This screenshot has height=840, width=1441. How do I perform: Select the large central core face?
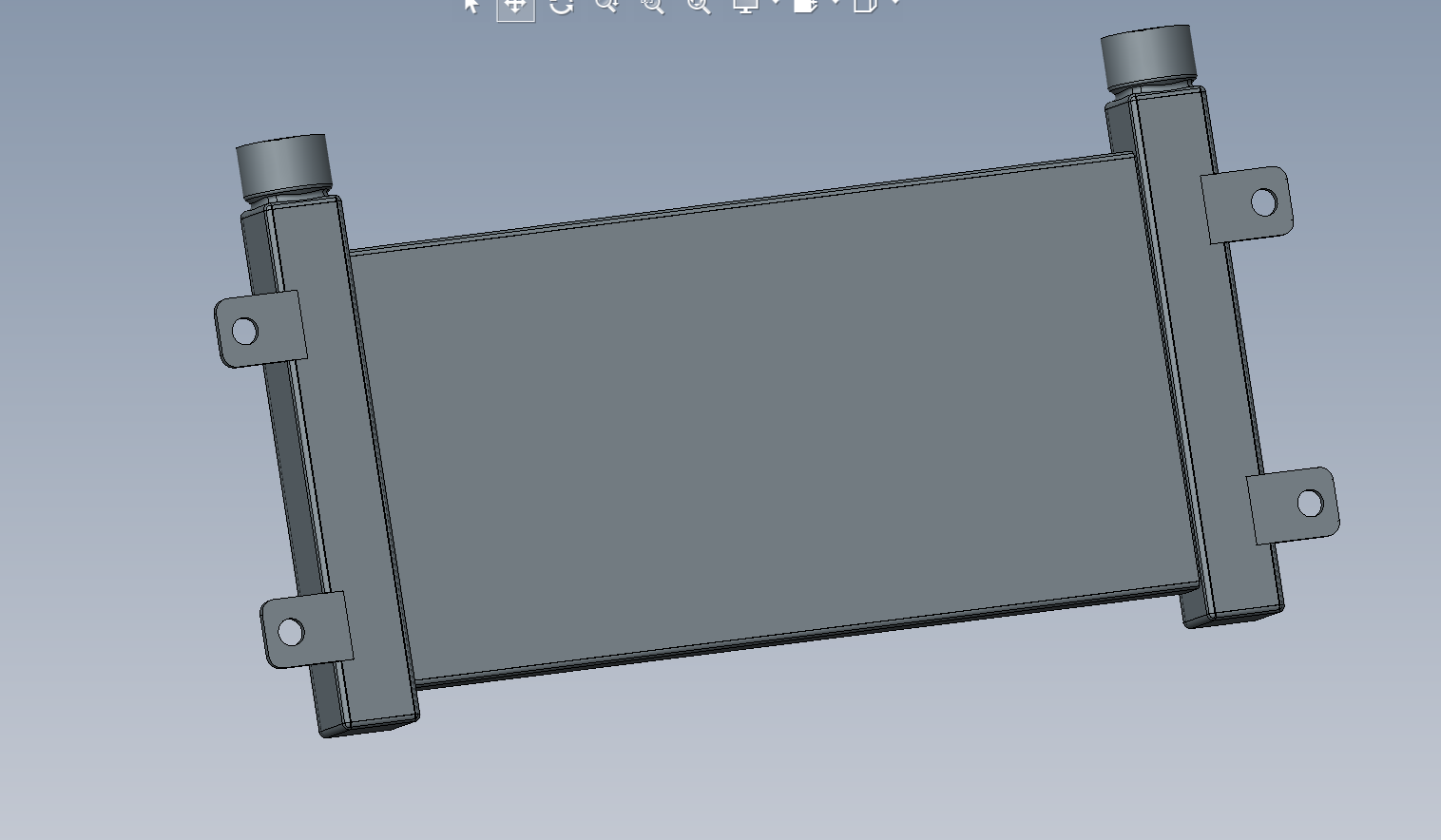770,418
